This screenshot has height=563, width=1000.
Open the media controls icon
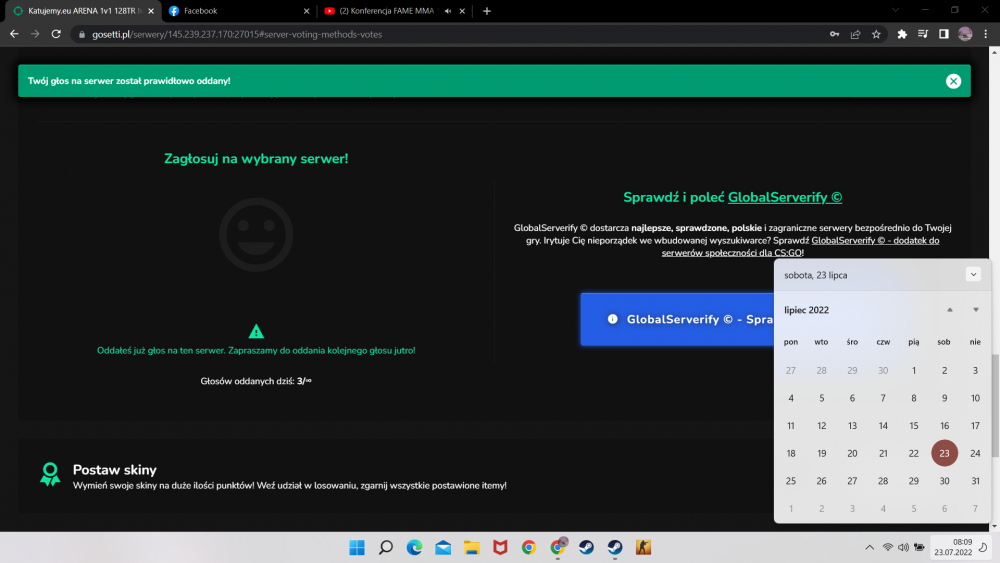point(923,34)
